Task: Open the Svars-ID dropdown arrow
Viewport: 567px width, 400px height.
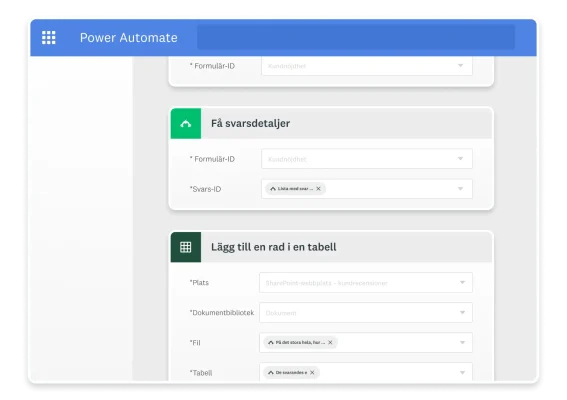Action: (x=460, y=189)
